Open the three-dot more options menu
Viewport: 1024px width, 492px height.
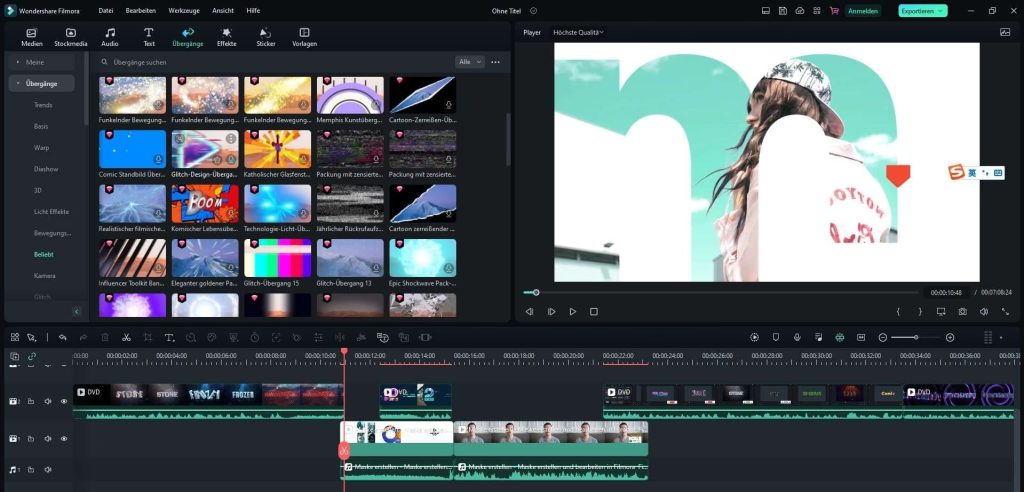click(x=496, y=62)
